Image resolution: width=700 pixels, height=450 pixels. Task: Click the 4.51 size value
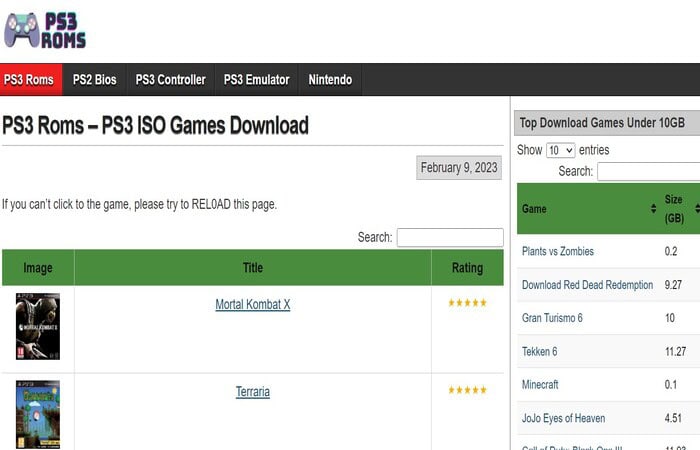click(x=673, y=418)
